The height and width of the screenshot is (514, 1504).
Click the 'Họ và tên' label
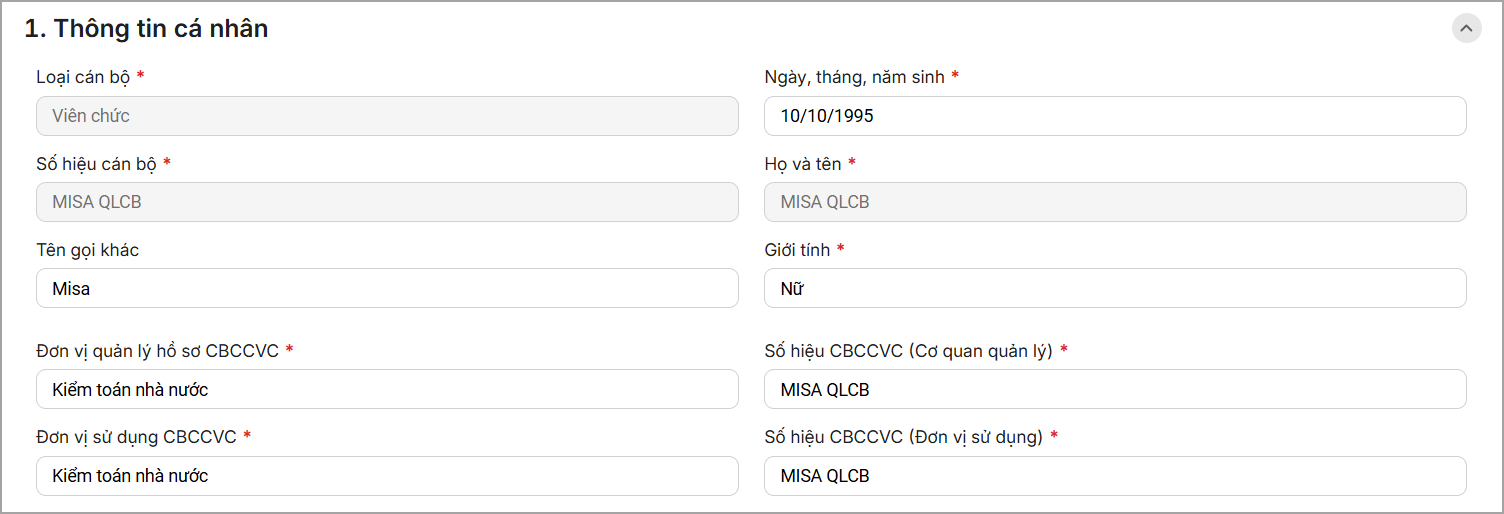pyautogui.click(x=802, y=163)
